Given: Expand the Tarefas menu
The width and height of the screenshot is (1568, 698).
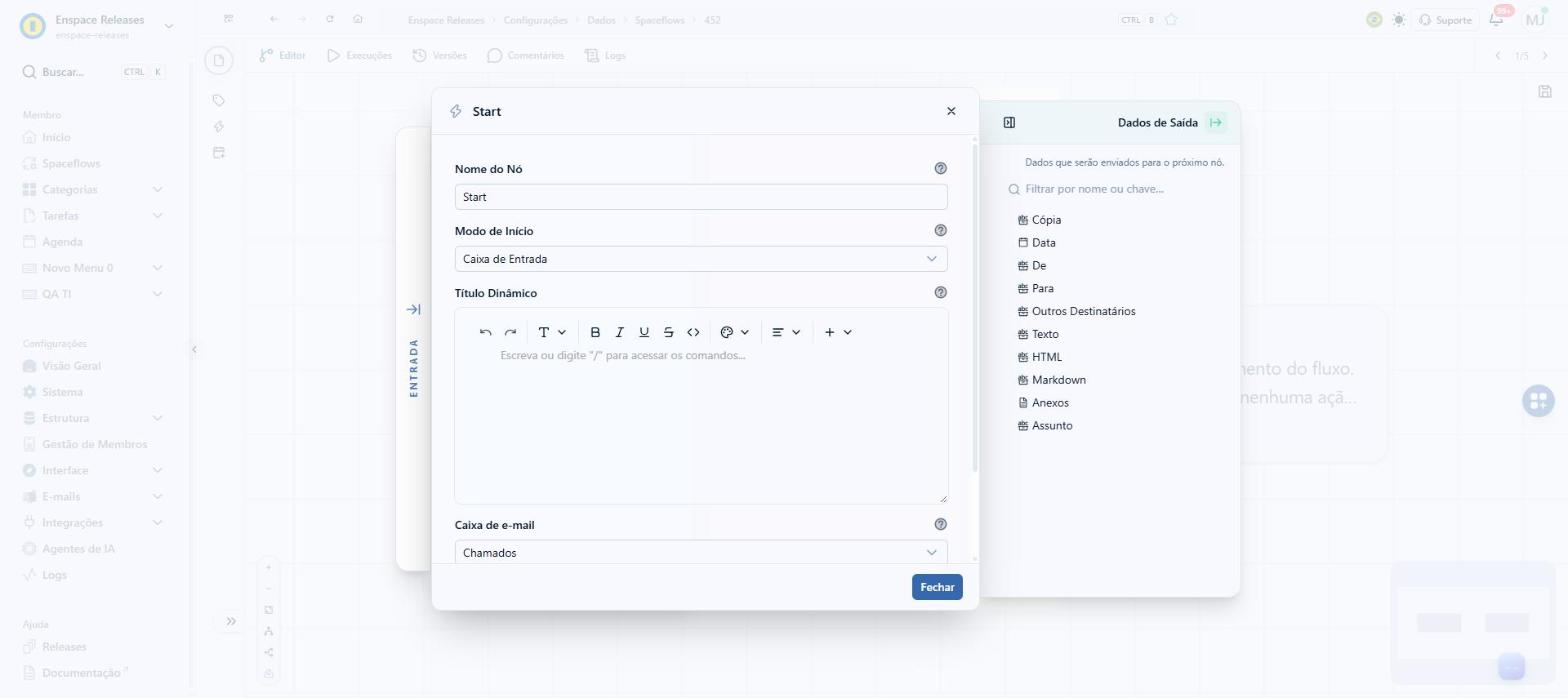Looking at the screenshot, I should [94, 215].
